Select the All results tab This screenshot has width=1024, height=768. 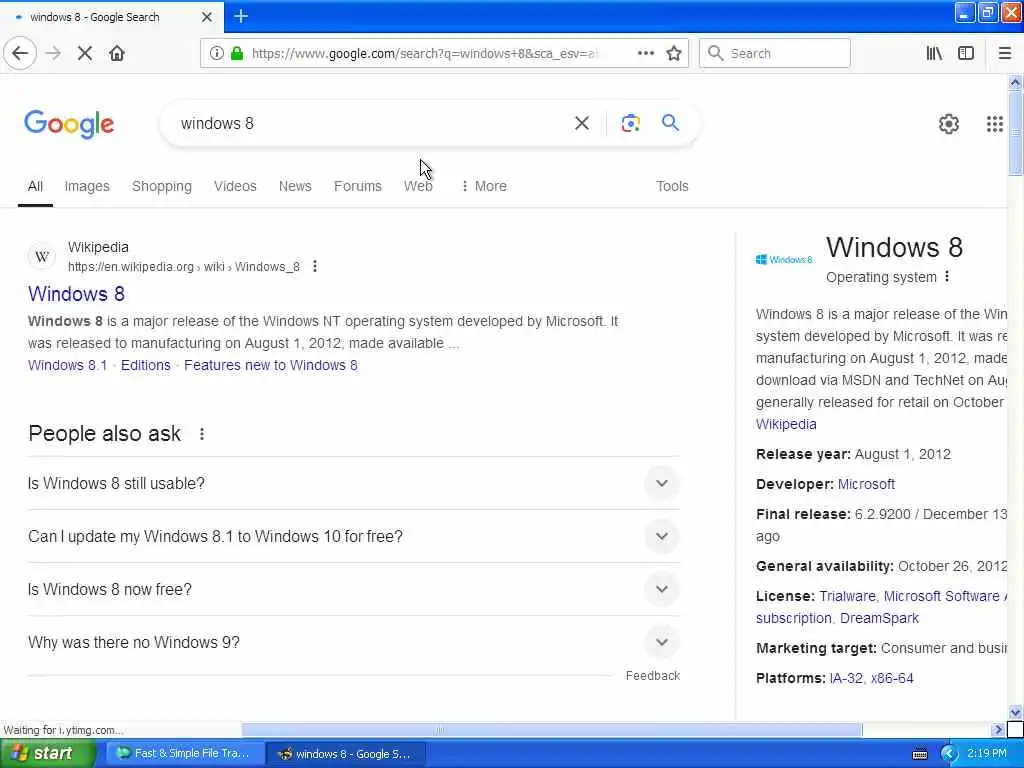pyautogui.click(x=35, y=186)
